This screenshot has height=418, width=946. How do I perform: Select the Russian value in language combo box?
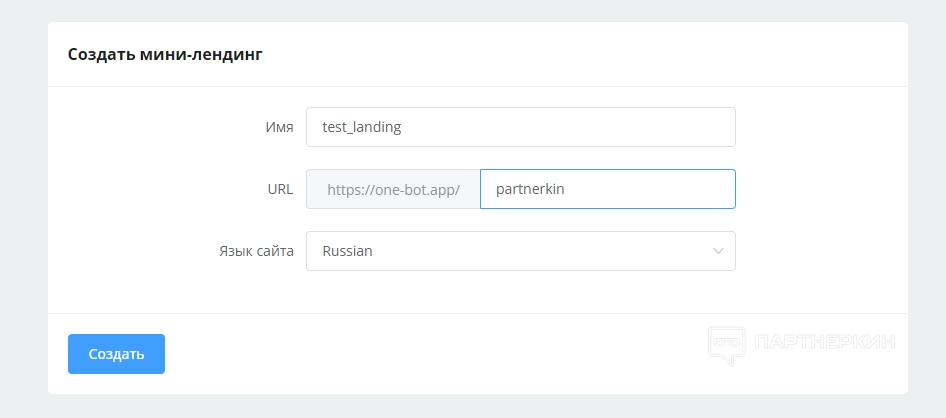point(347,251)
